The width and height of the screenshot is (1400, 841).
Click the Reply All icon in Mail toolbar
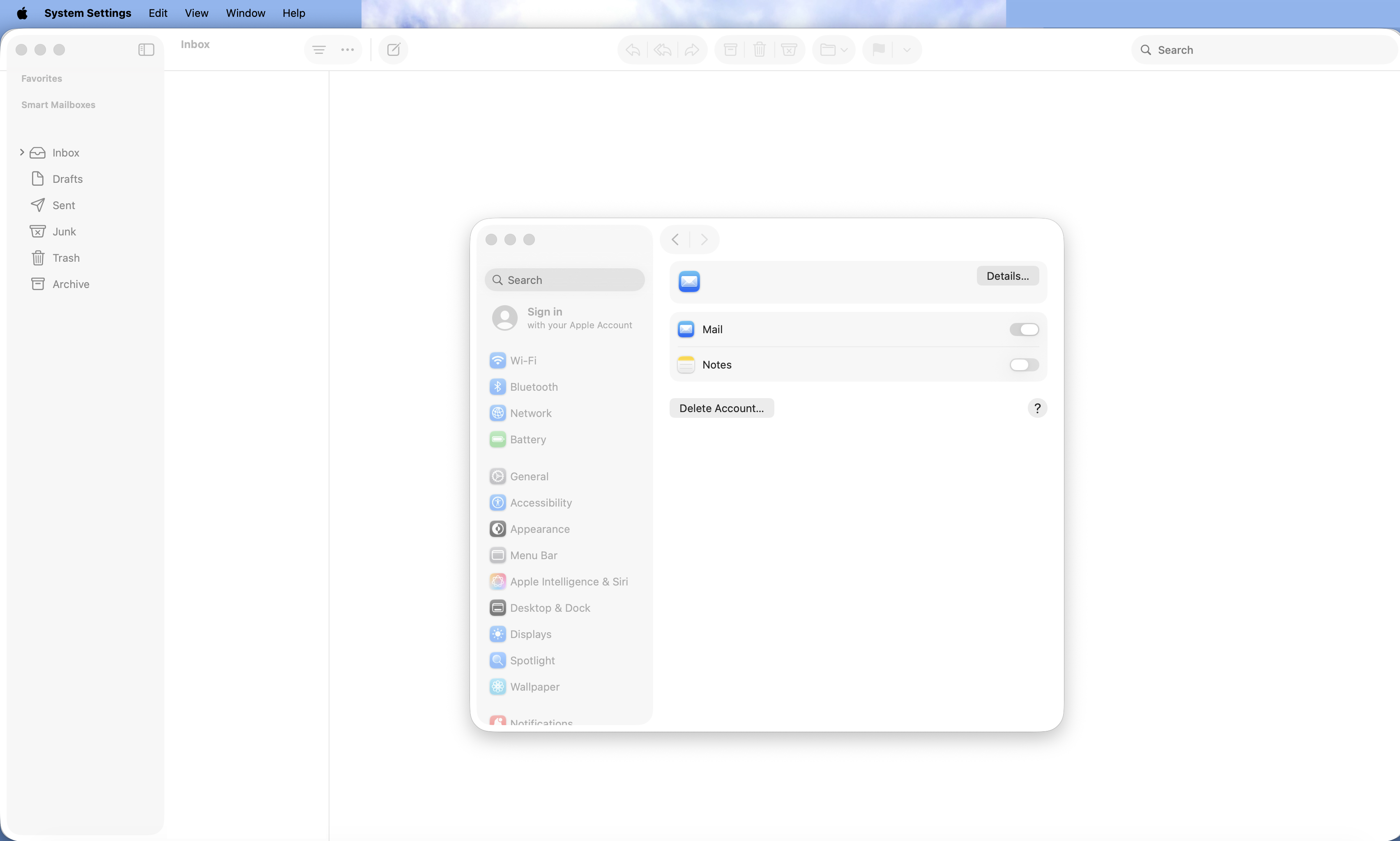coord(662,50)
